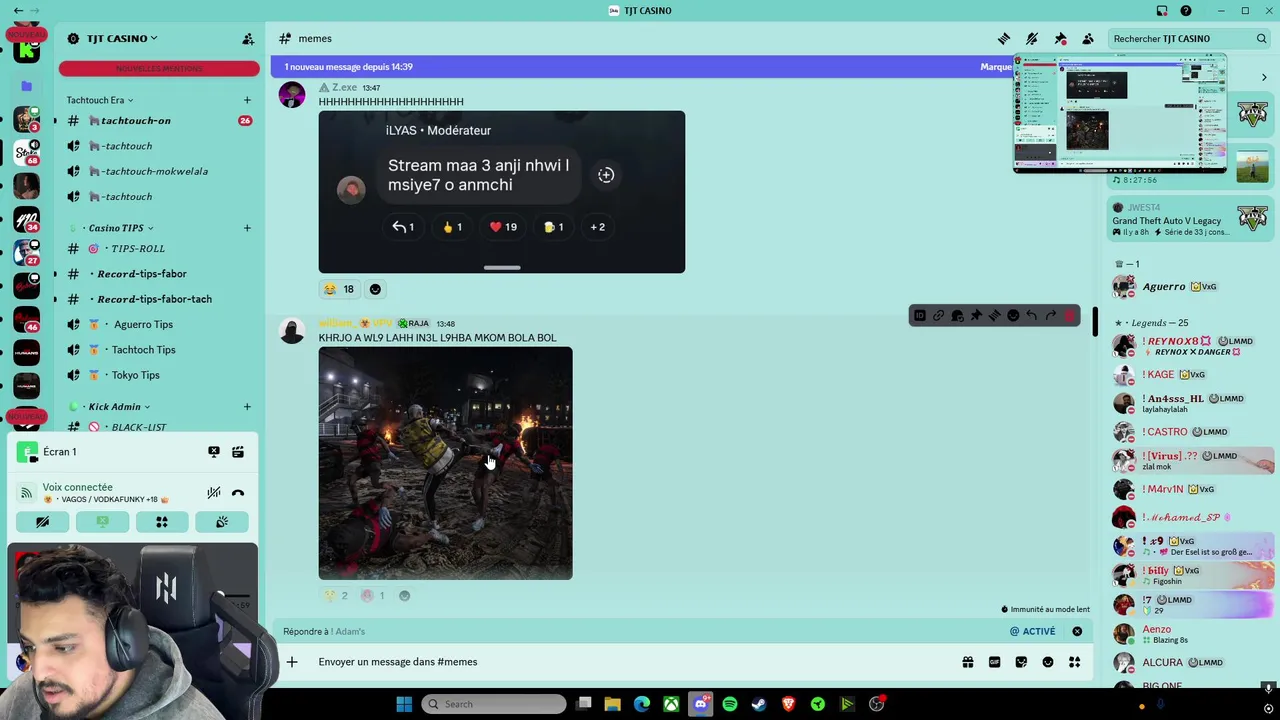
Task: Join Aguerro Tips voice channel
Action: (160, 325)
